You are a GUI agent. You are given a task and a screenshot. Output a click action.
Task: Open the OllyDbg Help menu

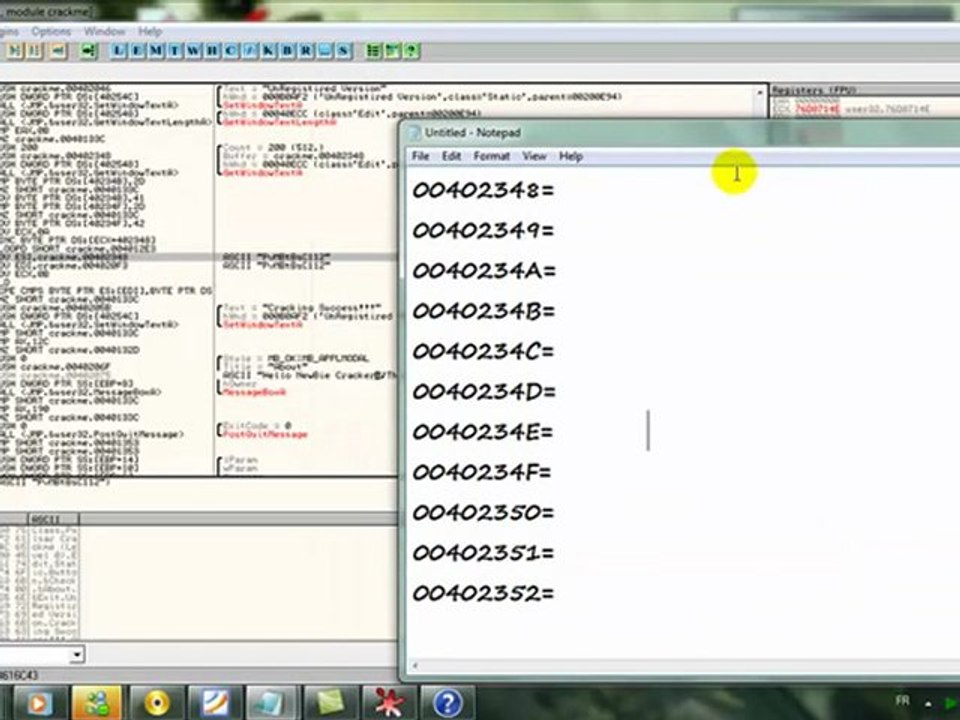coord(150,31)
